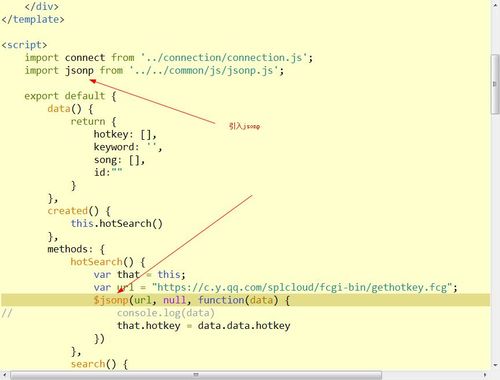Click the 'created() {' hook line
This screenshot has width=500, height=380.
(x=79, y=211)
